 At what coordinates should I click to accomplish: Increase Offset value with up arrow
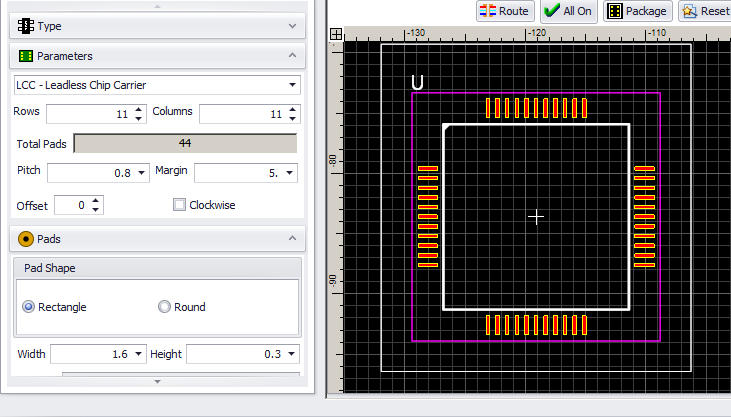point(96,201)
